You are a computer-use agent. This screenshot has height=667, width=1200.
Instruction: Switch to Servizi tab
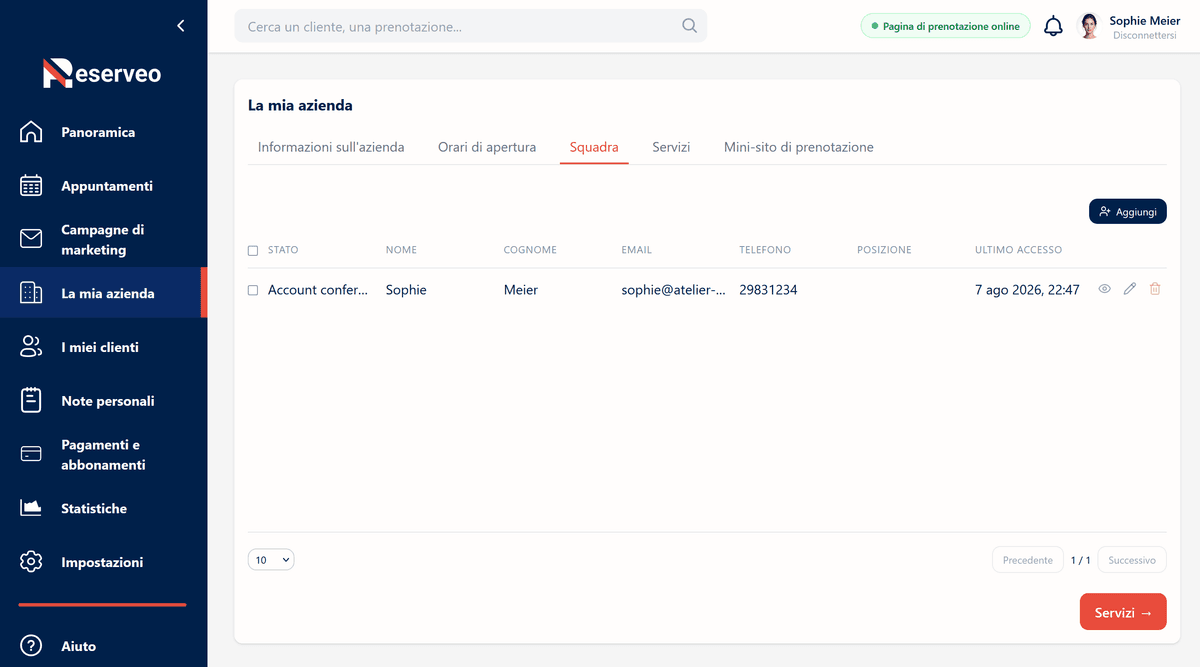tap(671, 147)
